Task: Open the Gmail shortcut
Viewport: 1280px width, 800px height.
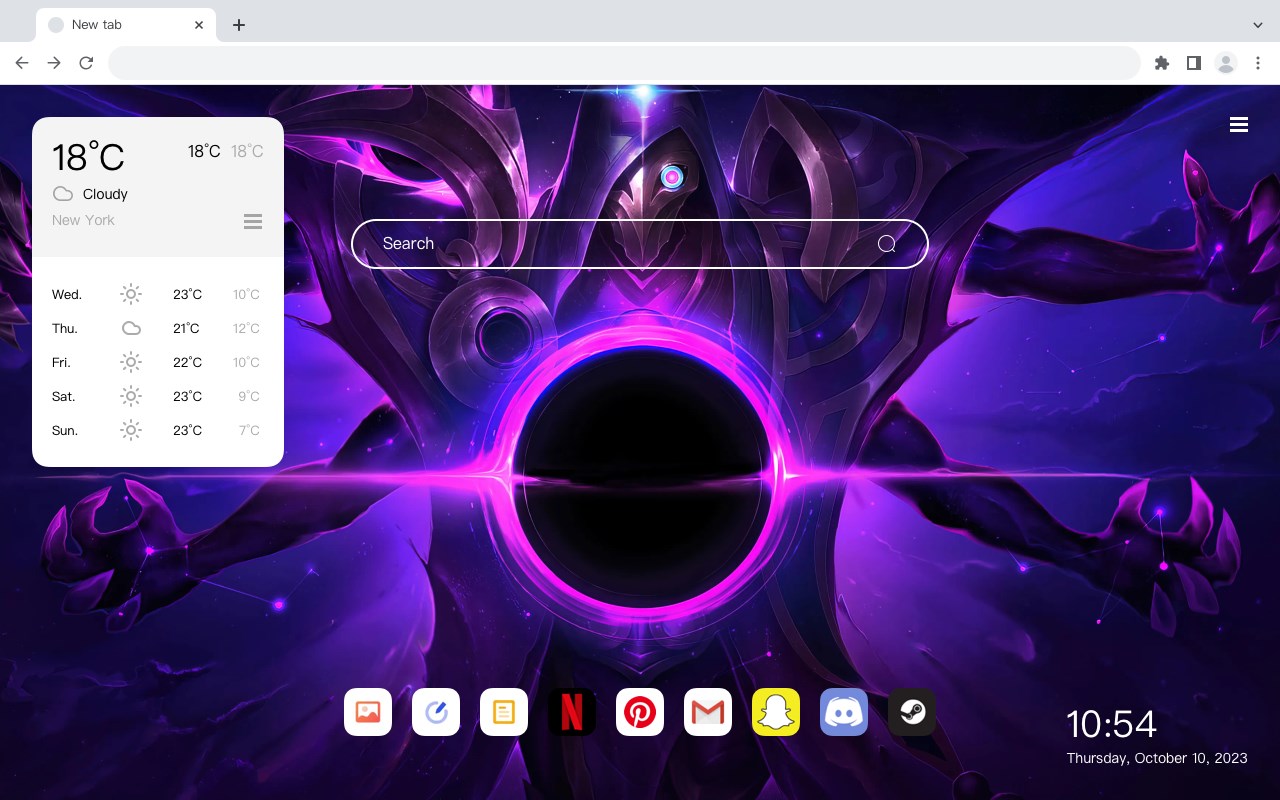Action: tap(708, 712)
